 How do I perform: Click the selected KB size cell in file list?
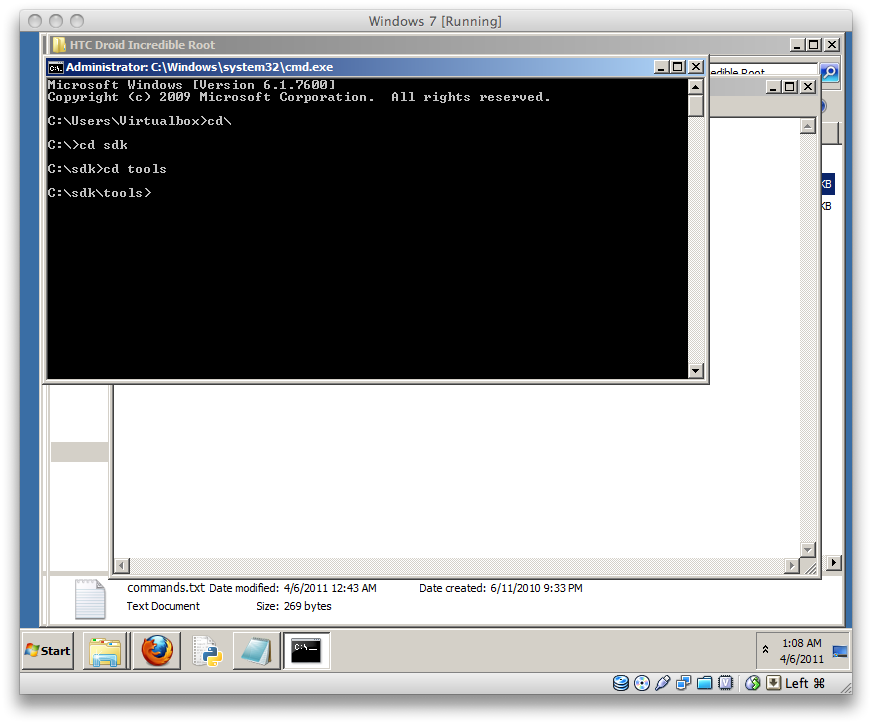coord(827,184)
